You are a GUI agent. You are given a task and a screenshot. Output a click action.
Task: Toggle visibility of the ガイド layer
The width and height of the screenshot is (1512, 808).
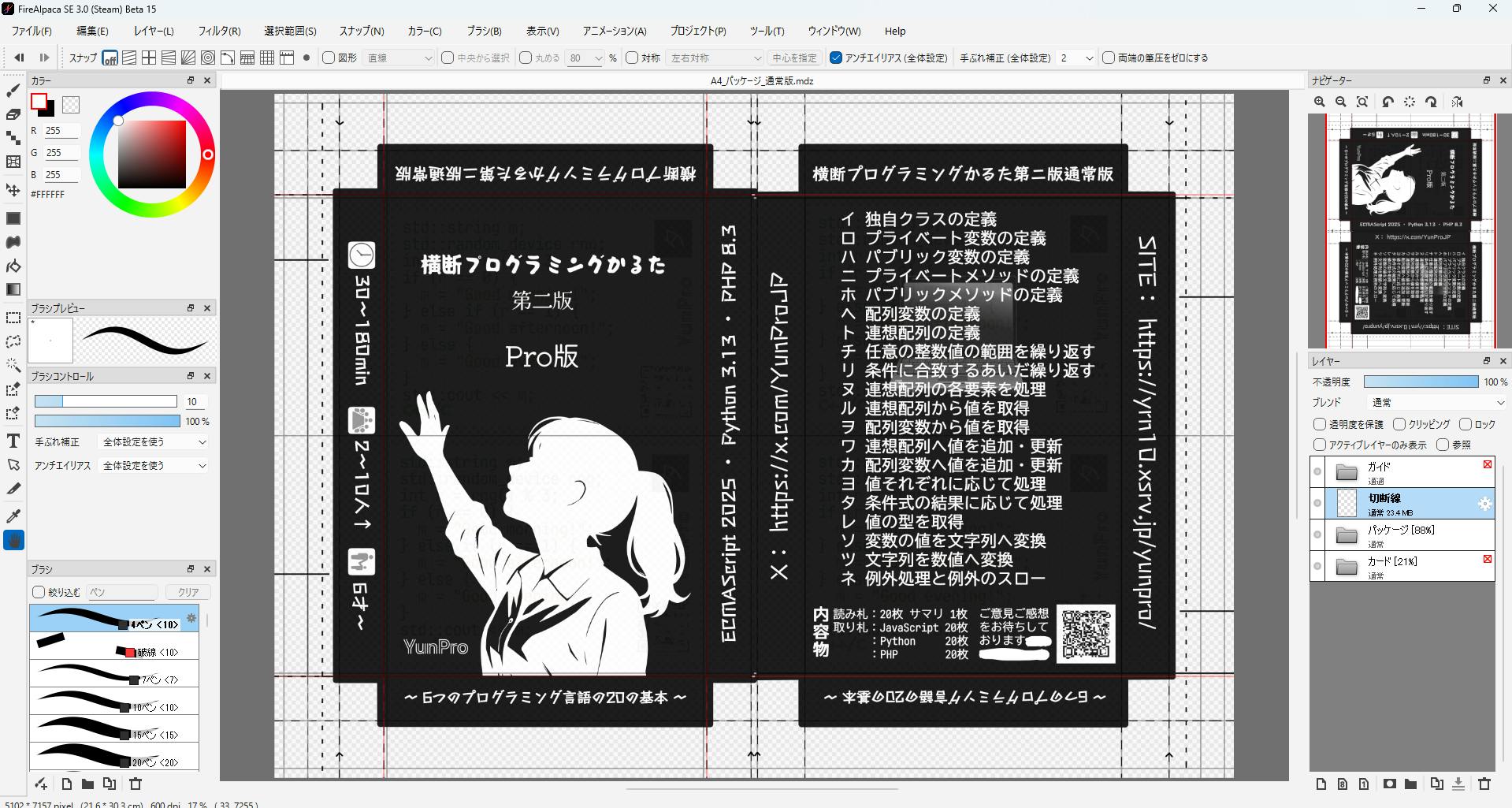(1317, 472)
